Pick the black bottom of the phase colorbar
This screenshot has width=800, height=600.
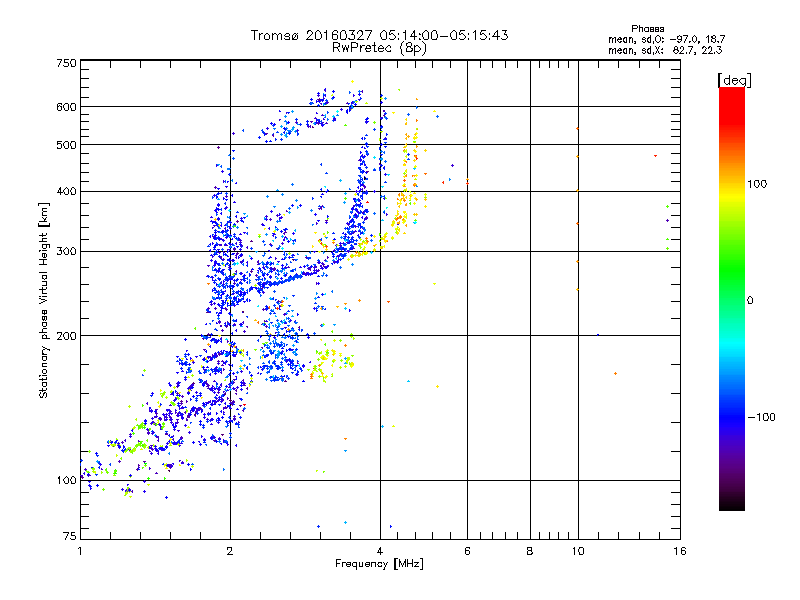tap(732, 505)
